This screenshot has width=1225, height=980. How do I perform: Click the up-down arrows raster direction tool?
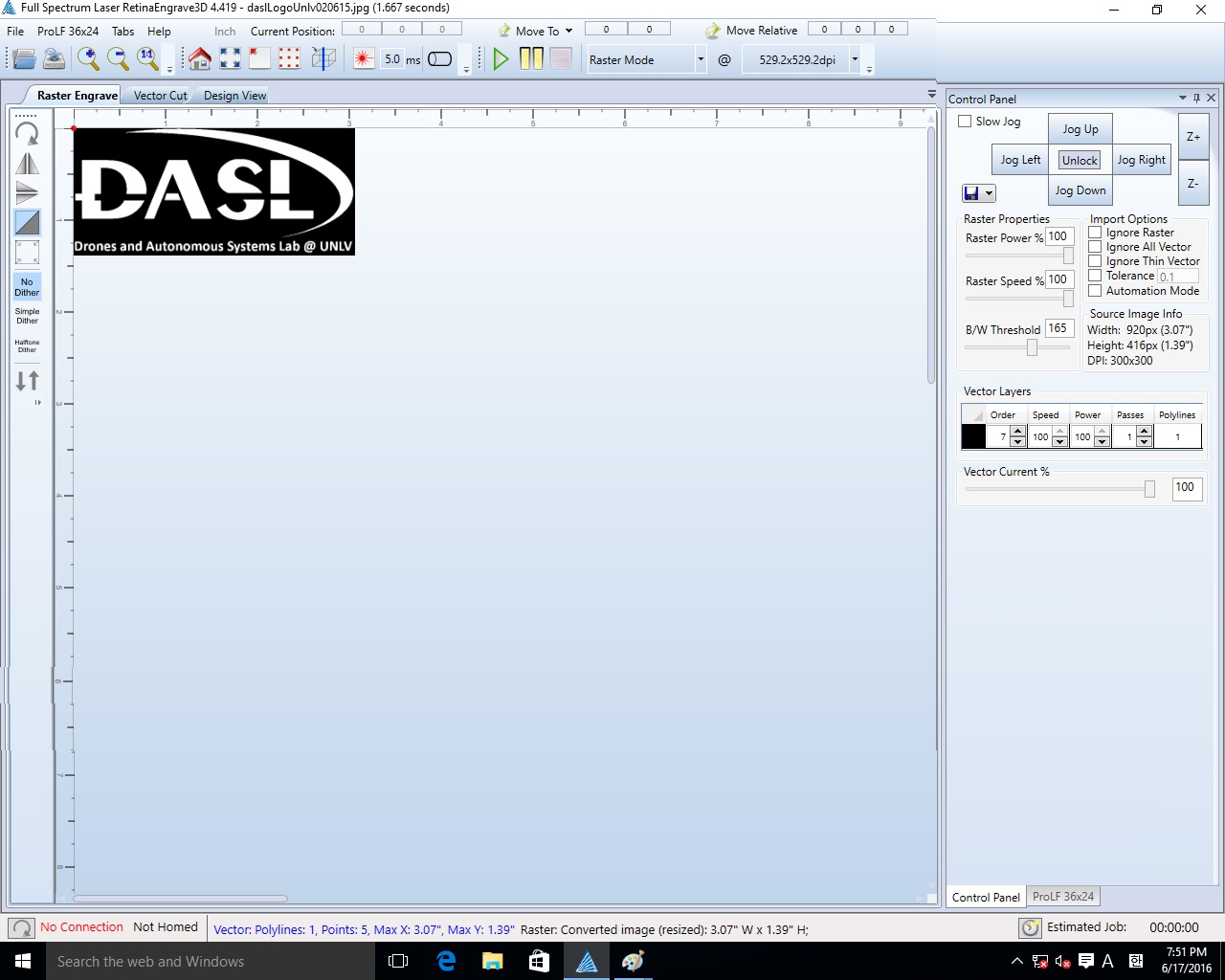tap(28, 381)
